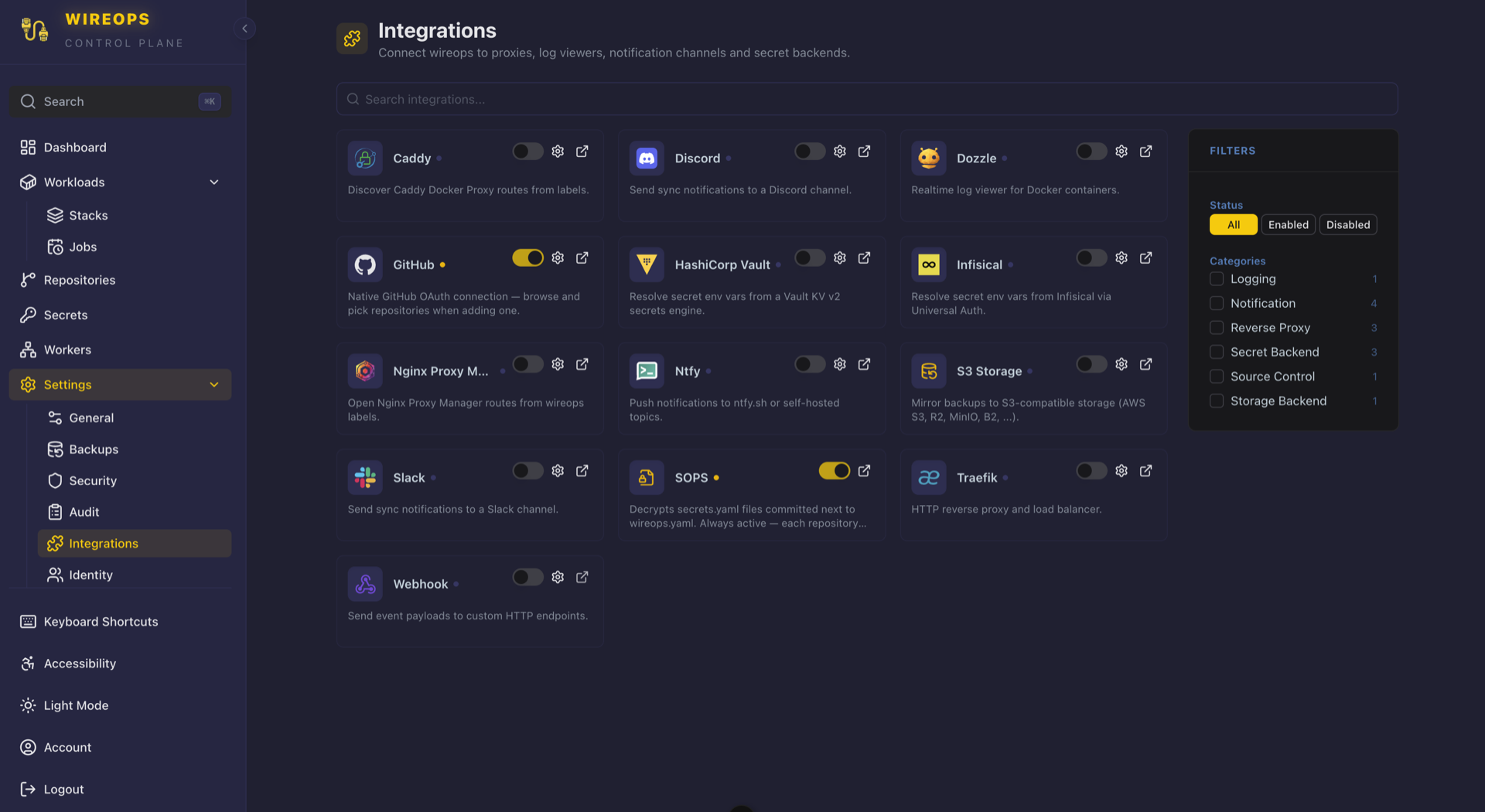The width and height of the screenshot is (1485, 812).
Task: Open Dozzle settings gear icon
Action: click(x=1121, y=152)
